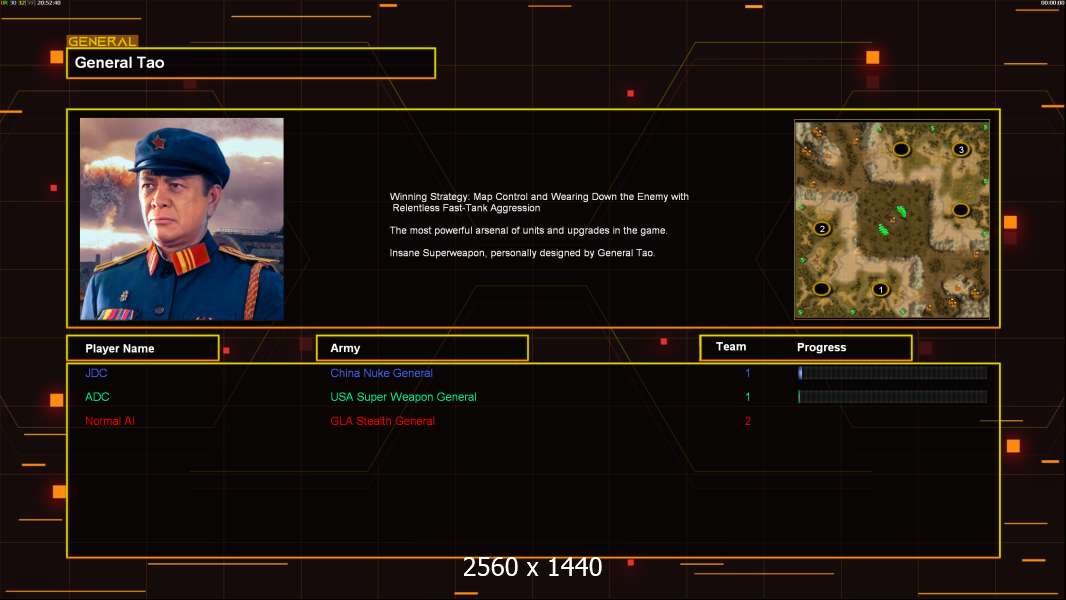The width and height of the screenshot is (1066, 600).
Task: Click General Tao's portrait image
Action: point(182,219)
